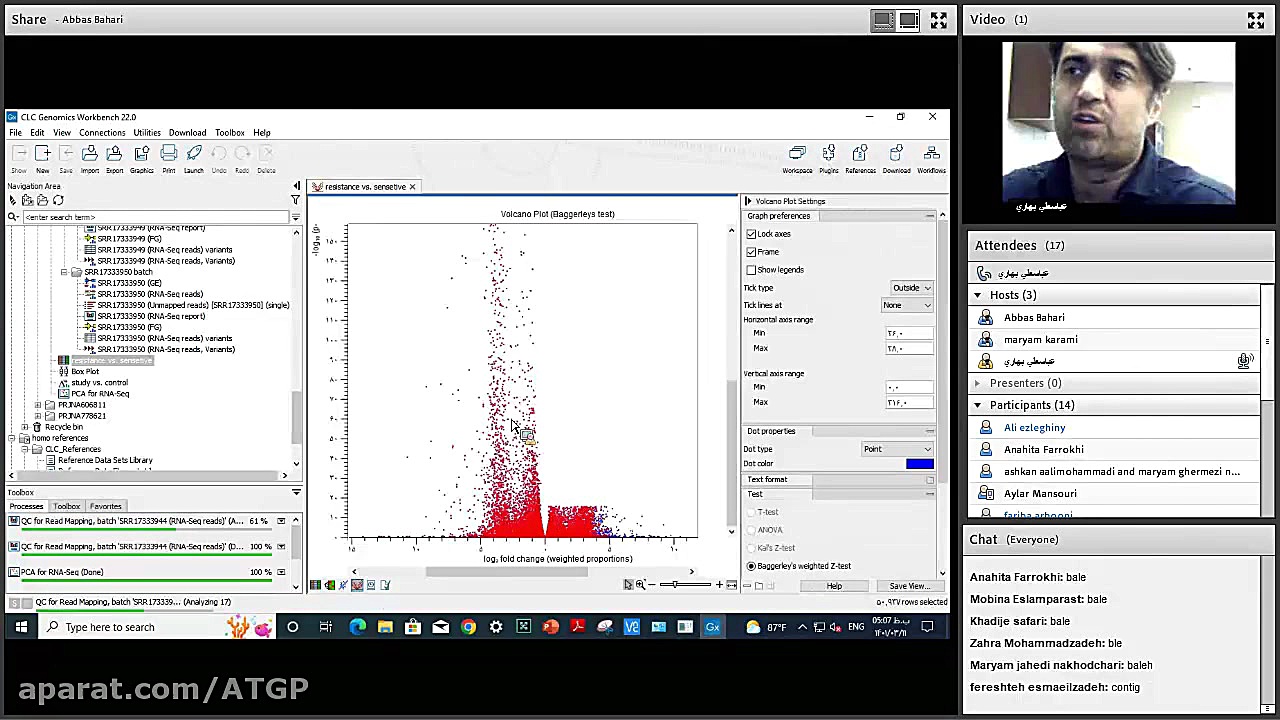Image resolution: width=1280 pixels, height=720 pixels.
Task: Open the Tick type dropdown
Action: (912, 288)
